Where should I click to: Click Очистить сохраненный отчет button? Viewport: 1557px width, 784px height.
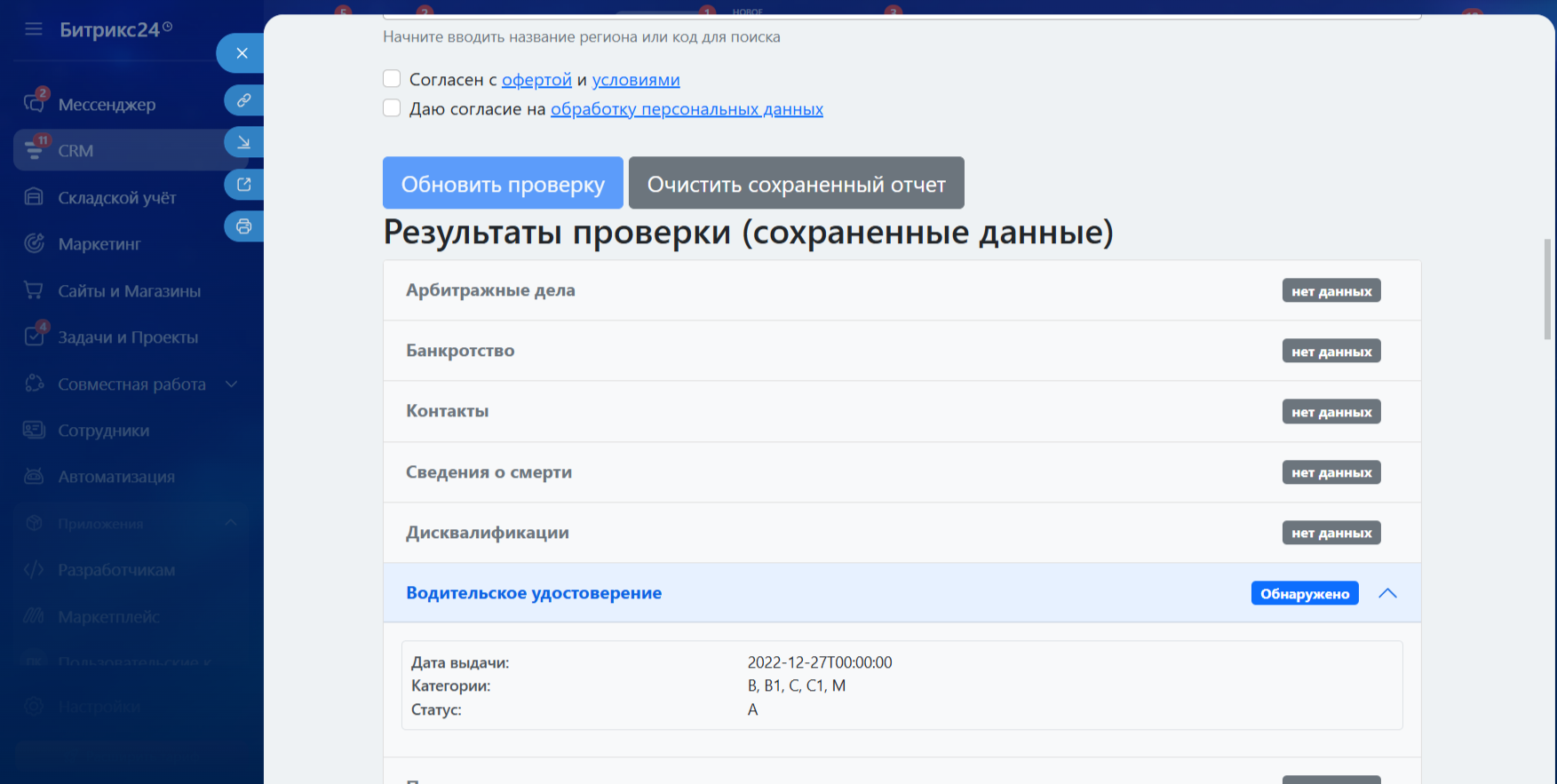[797, 183]
